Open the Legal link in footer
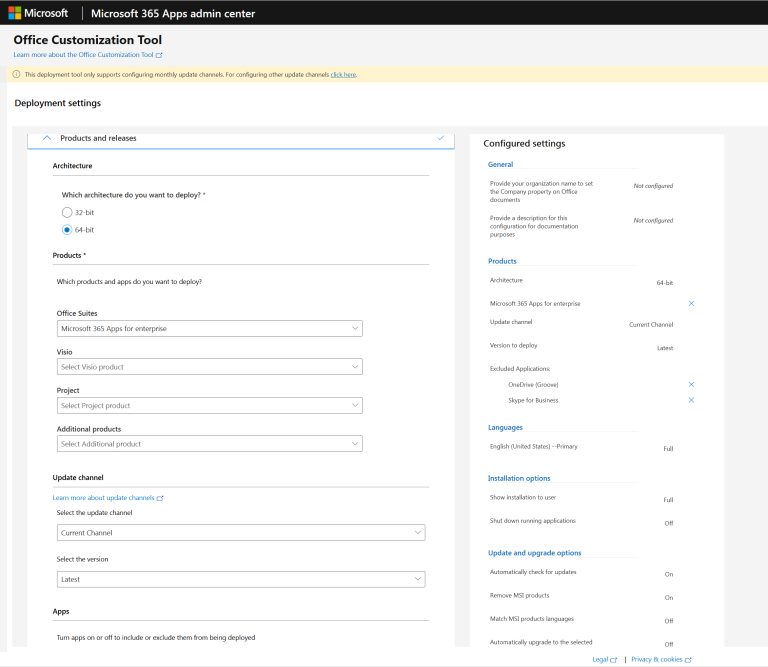Screen dimensions: 768x667 pos(600,660)
